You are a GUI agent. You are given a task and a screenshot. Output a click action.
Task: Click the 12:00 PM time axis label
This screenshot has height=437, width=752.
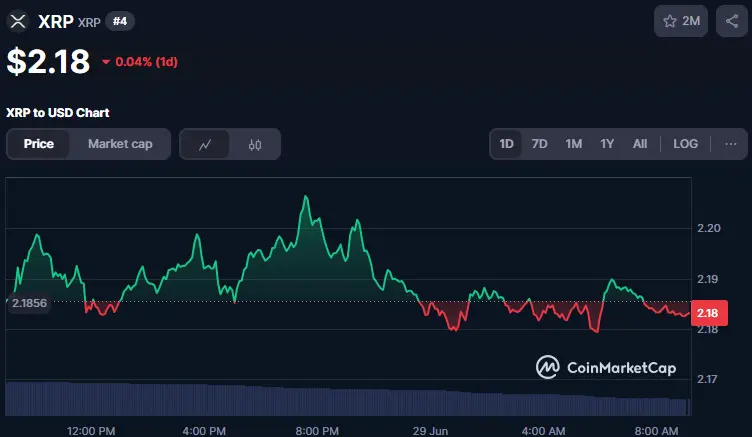tap(91, 431)
